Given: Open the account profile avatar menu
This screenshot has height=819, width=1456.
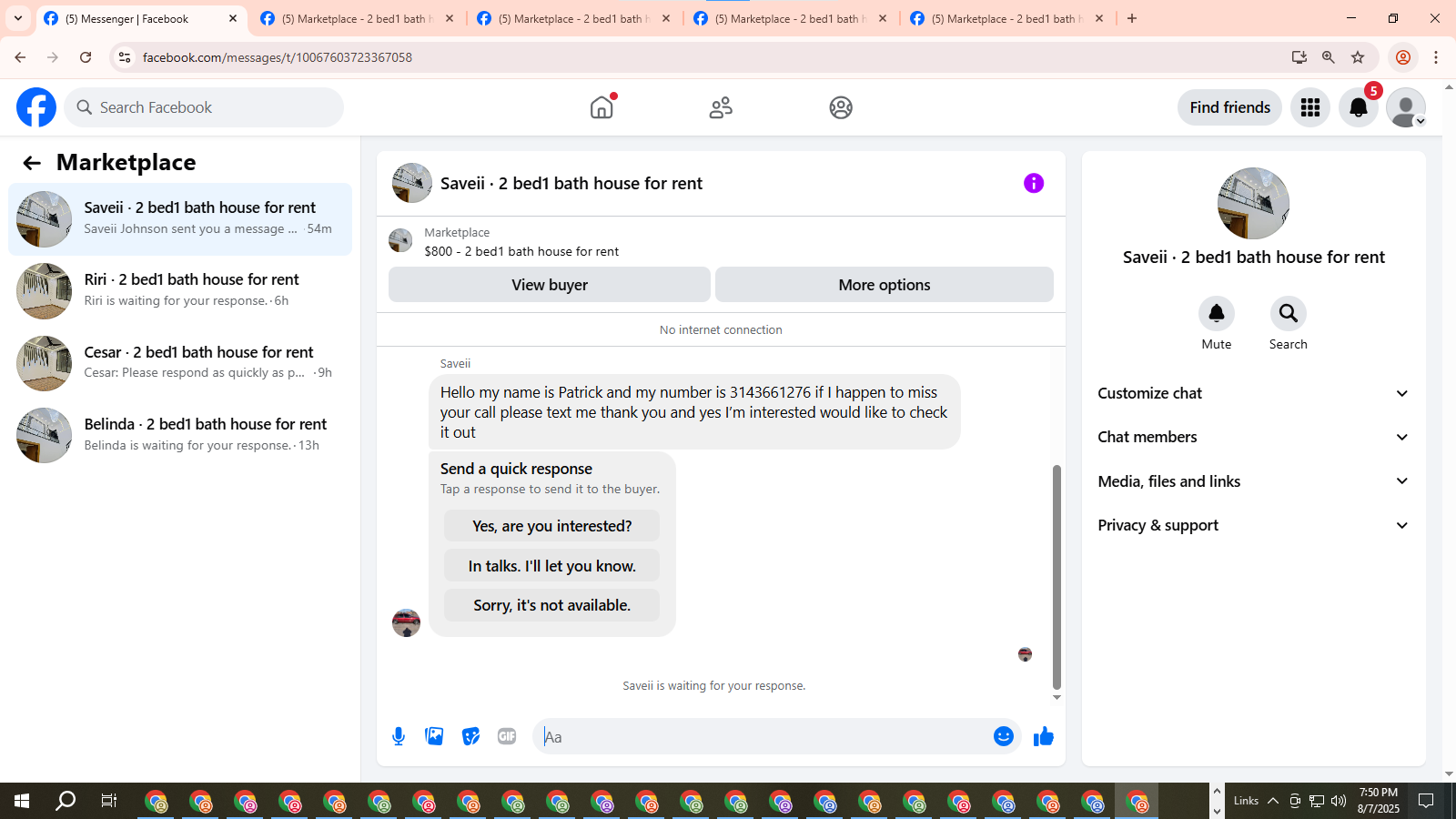Looking at the screenshot, I should click(x=1406, y=107).
